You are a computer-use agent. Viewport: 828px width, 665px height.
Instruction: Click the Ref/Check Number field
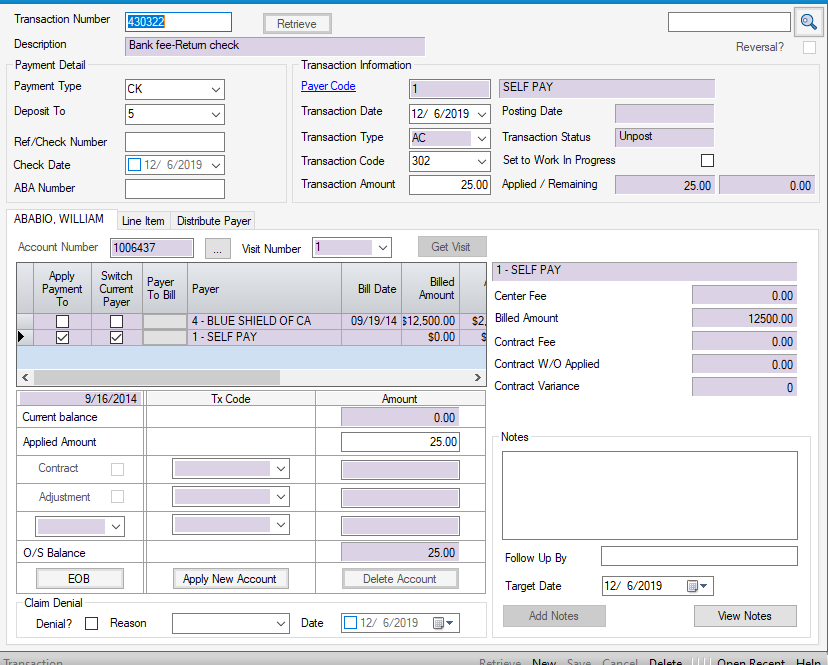click(x=175, y=142)
